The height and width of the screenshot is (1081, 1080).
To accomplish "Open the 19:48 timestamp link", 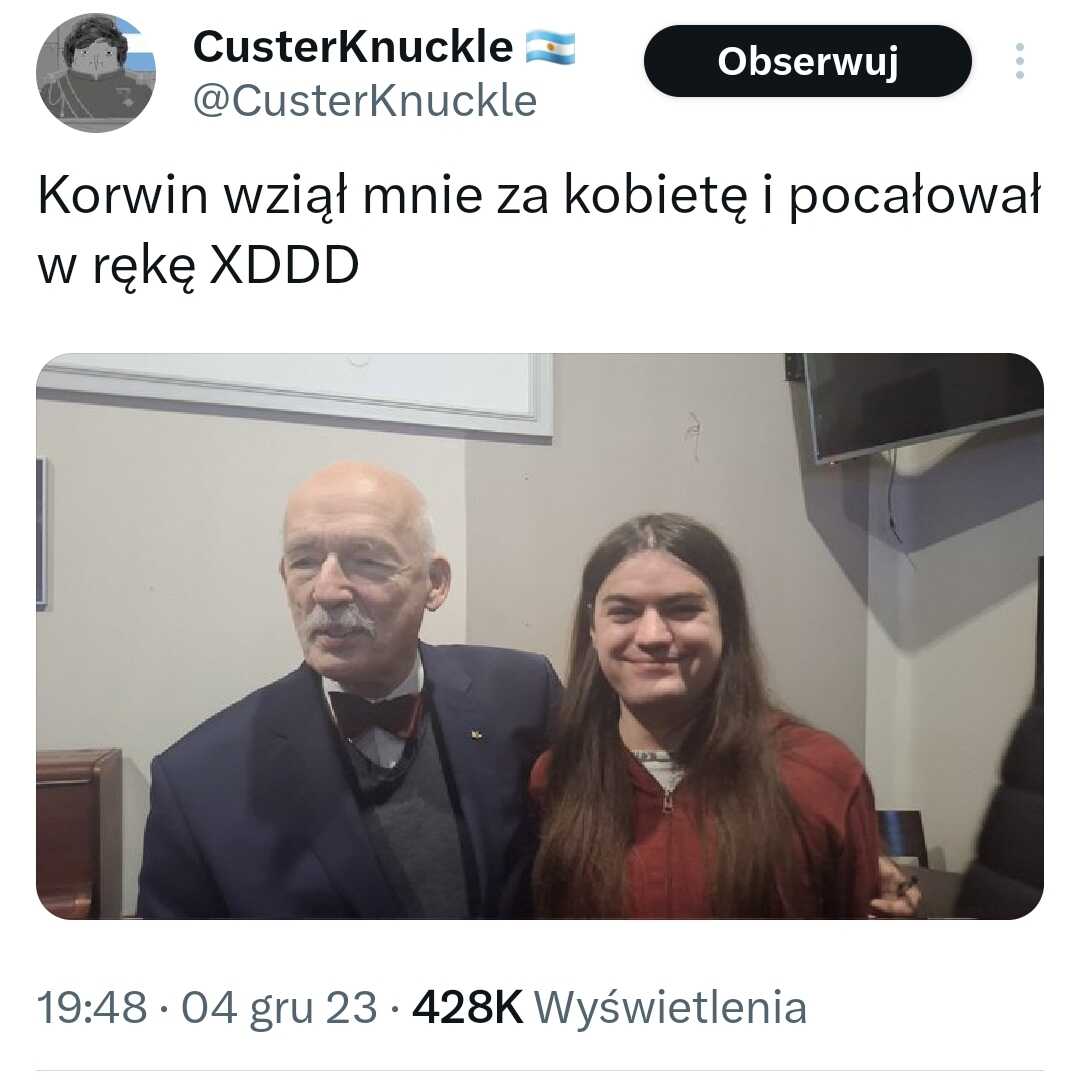I will [92, 1007].
